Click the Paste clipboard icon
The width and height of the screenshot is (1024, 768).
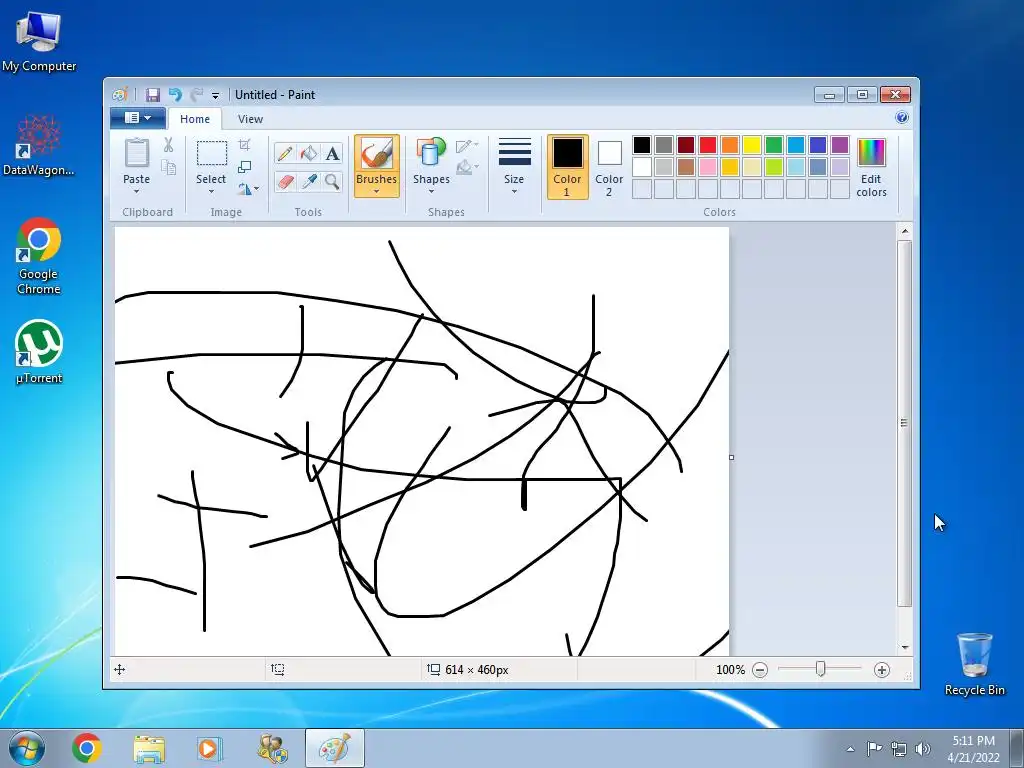pos(136,153)
